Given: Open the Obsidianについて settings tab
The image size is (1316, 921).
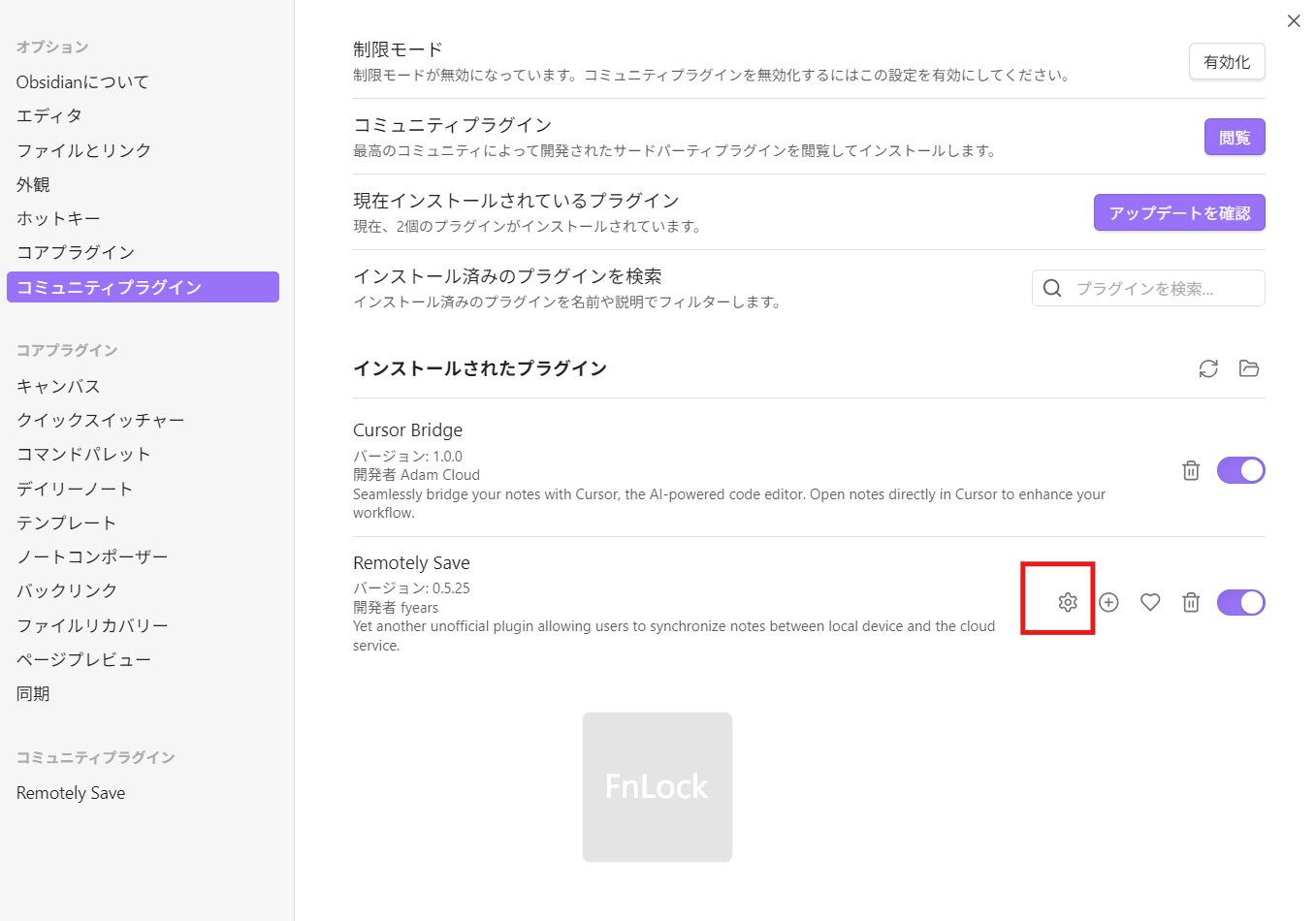Looking at the screenshot, I should click(x=143, y=82).
